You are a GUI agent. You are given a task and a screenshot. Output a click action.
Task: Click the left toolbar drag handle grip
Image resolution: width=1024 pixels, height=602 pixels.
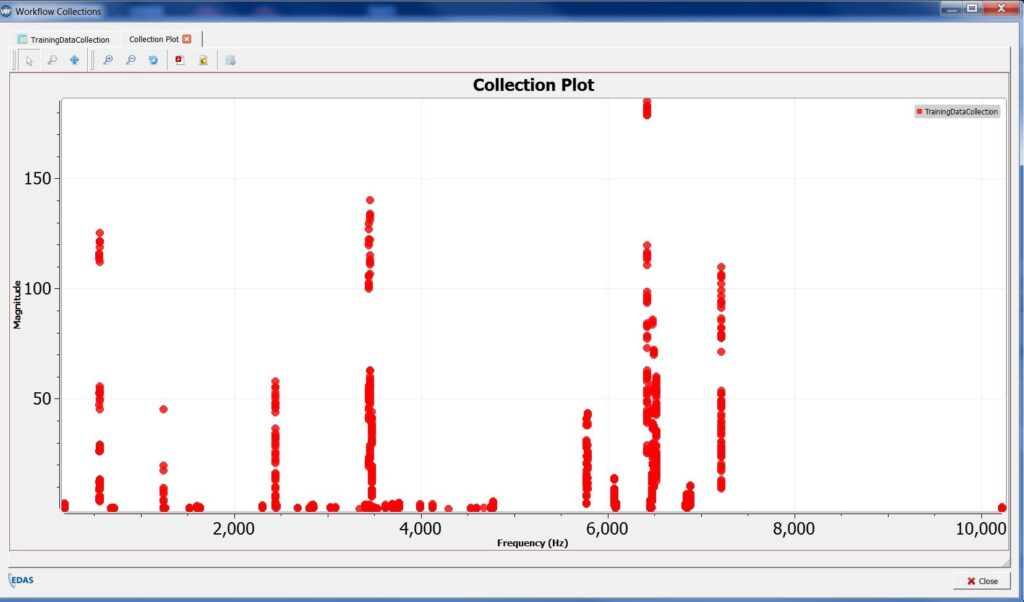15,60
